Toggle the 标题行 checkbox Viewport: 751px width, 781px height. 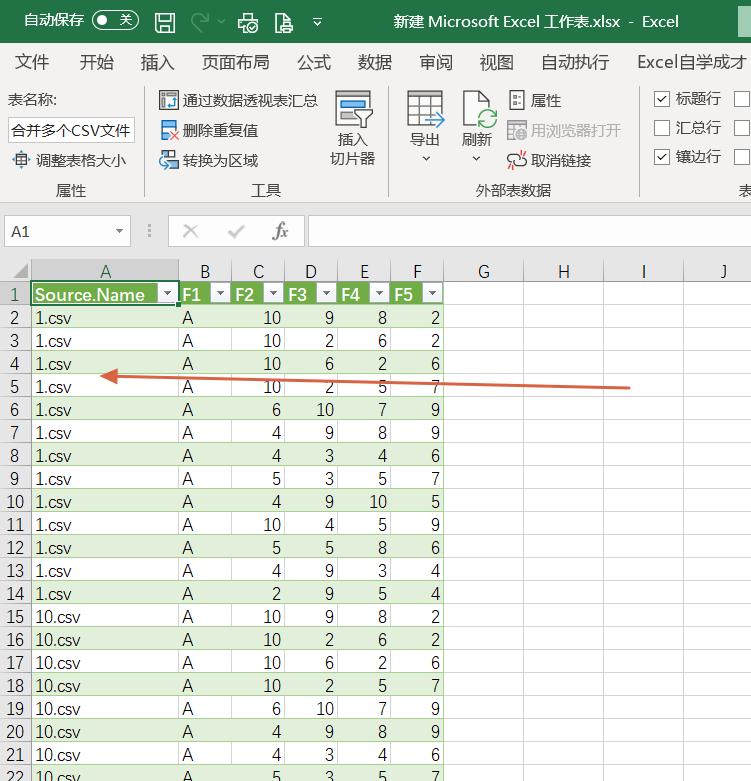pos(661,99)
